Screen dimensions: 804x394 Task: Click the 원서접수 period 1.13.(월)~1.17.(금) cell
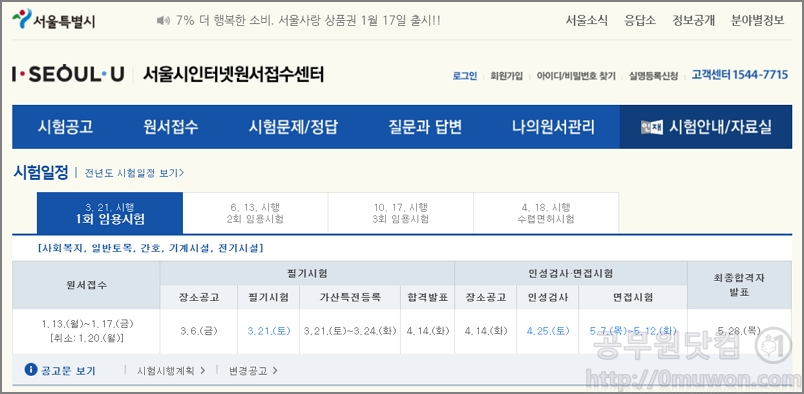88,324
